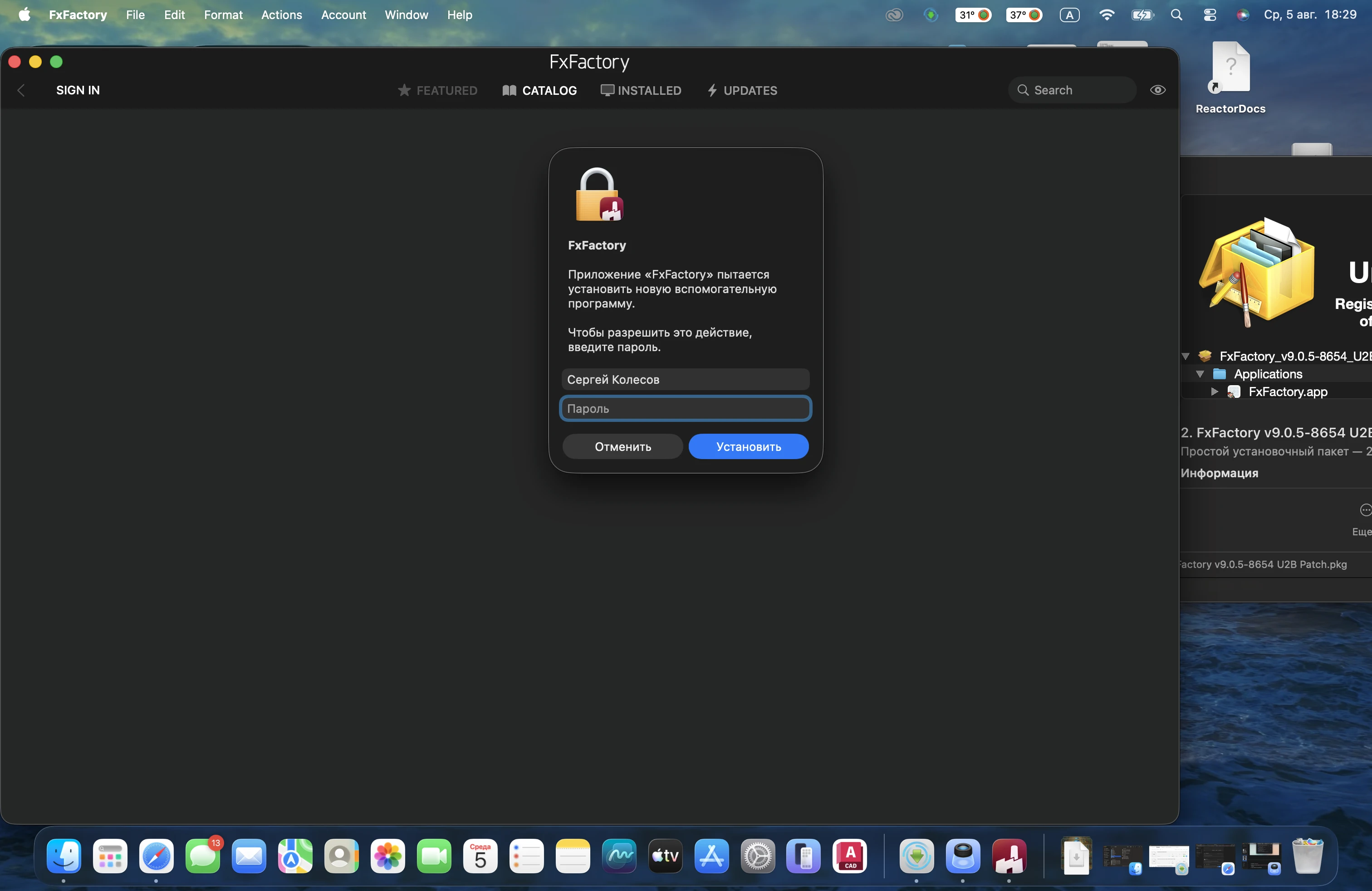Image resolution: width=1372 pixels, height=891 pixels.
Task: Click the Пароль password field
Action: pyautogui.click(x=686, y=409)
